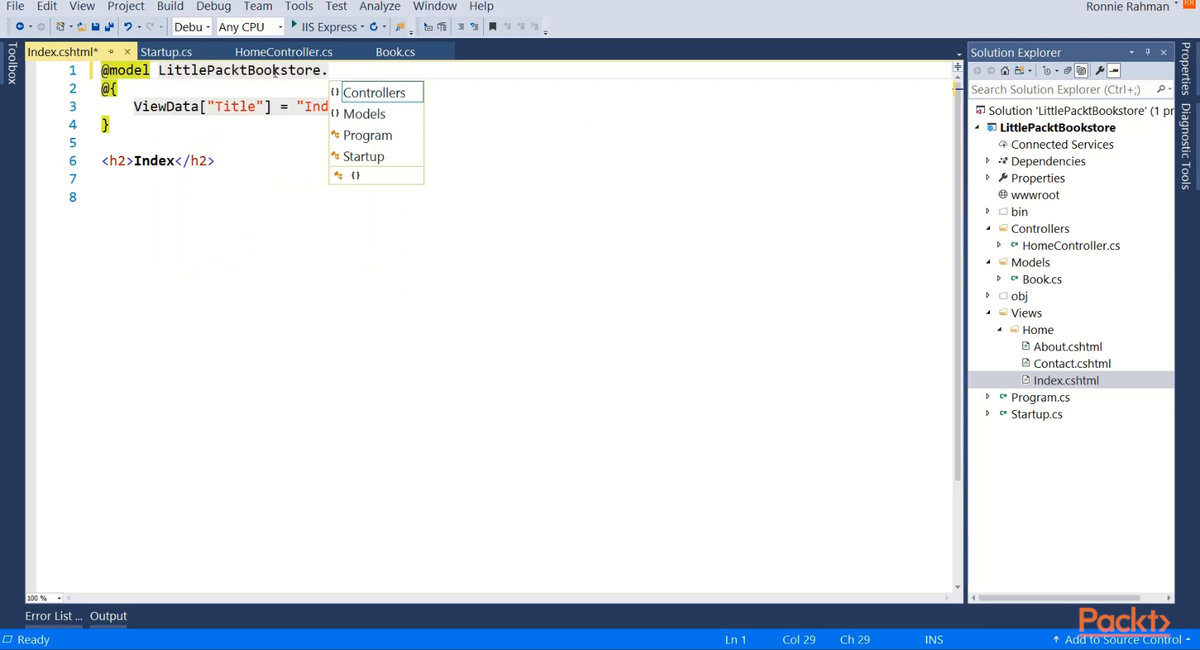1200x650 pixels.
Task: Click the Home icon in Solution Explorer toolbar
Action: tap(1005, 70)
